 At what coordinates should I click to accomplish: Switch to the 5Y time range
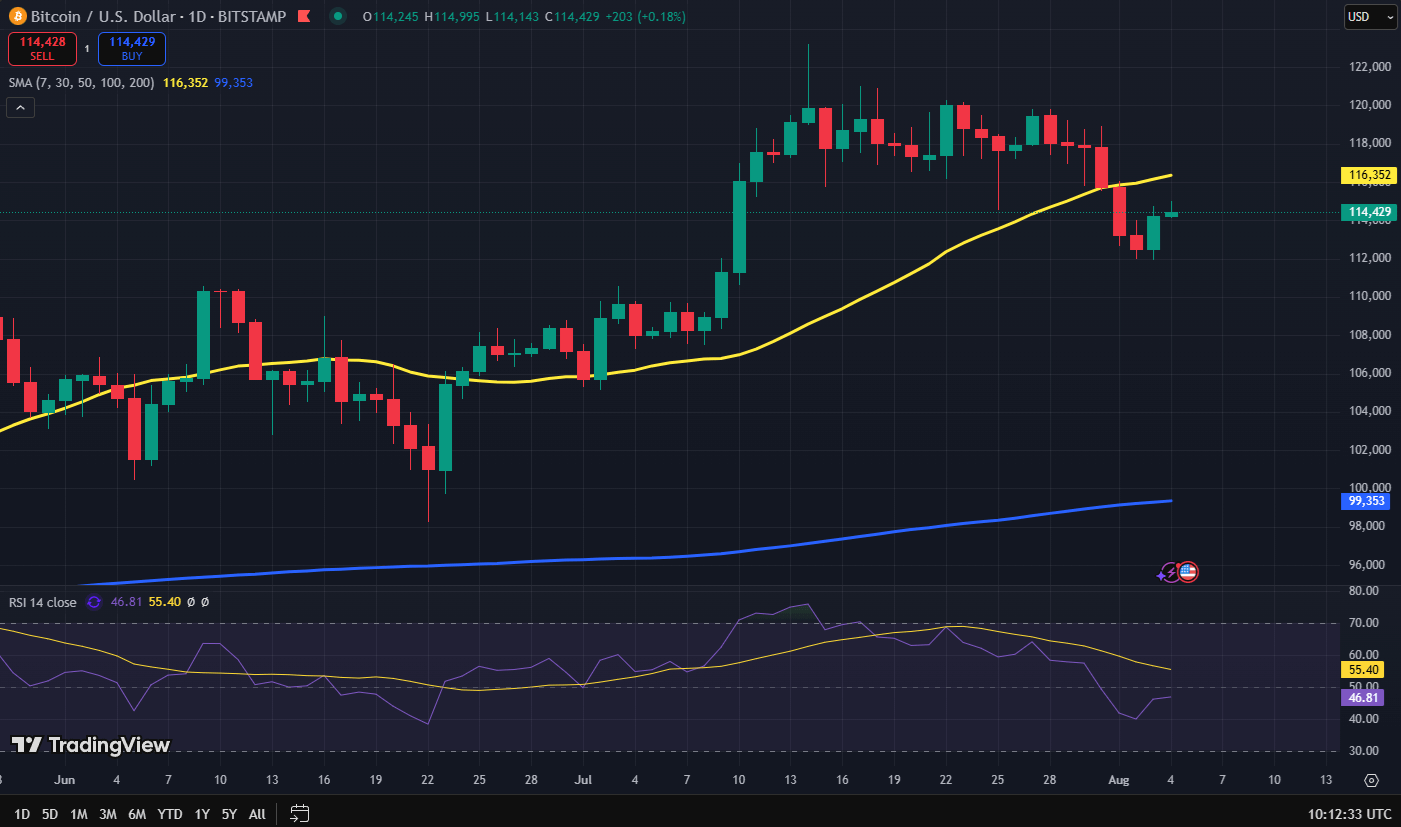pos(229,813)
